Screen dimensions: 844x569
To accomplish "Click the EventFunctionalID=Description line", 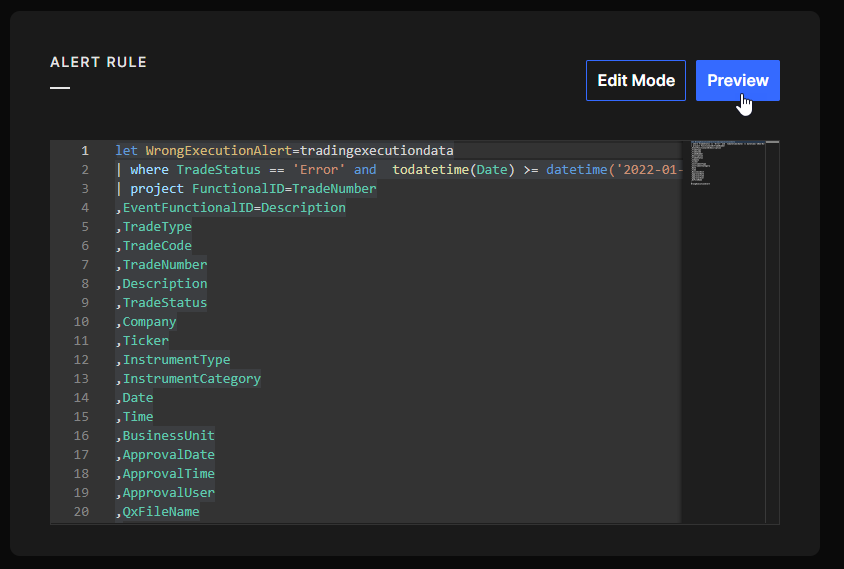I will point(234,208).
